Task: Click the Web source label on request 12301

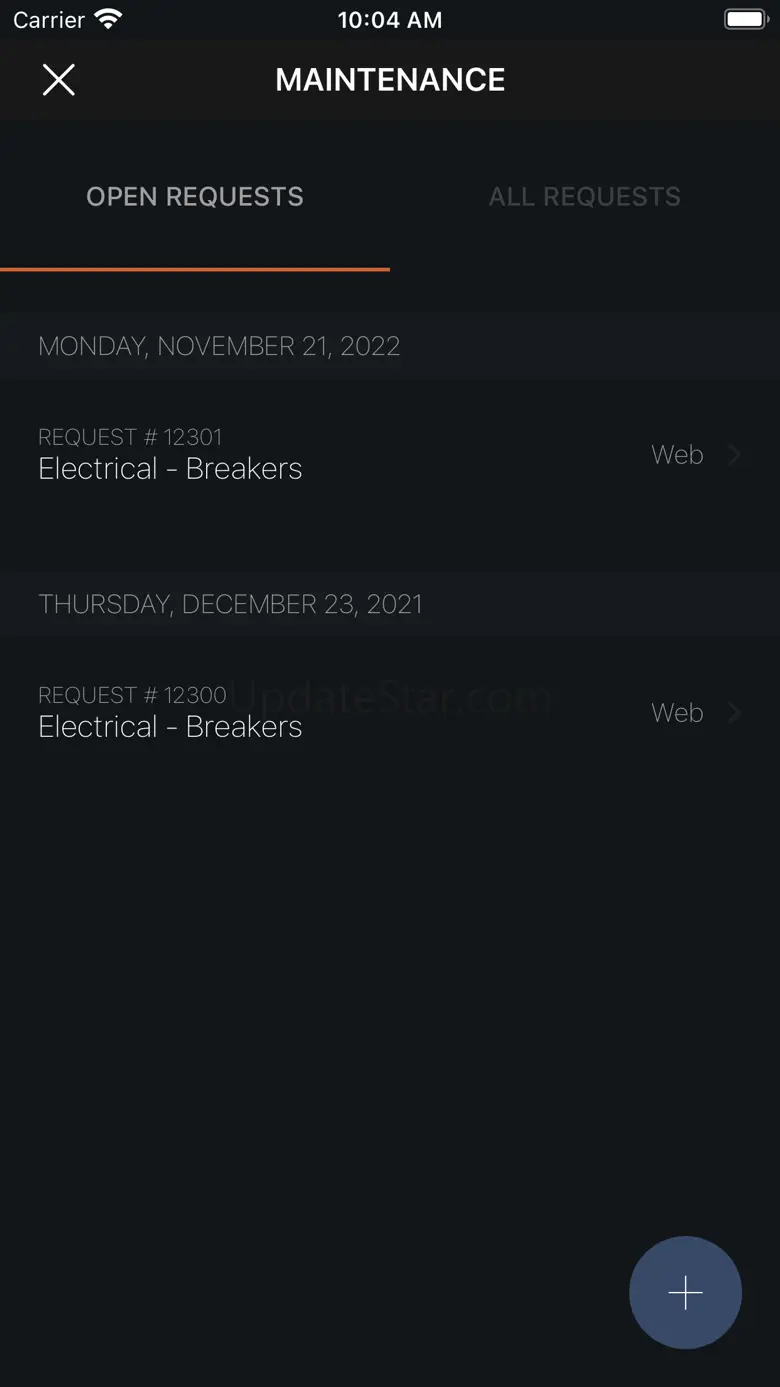Action: tap(677, 455)
